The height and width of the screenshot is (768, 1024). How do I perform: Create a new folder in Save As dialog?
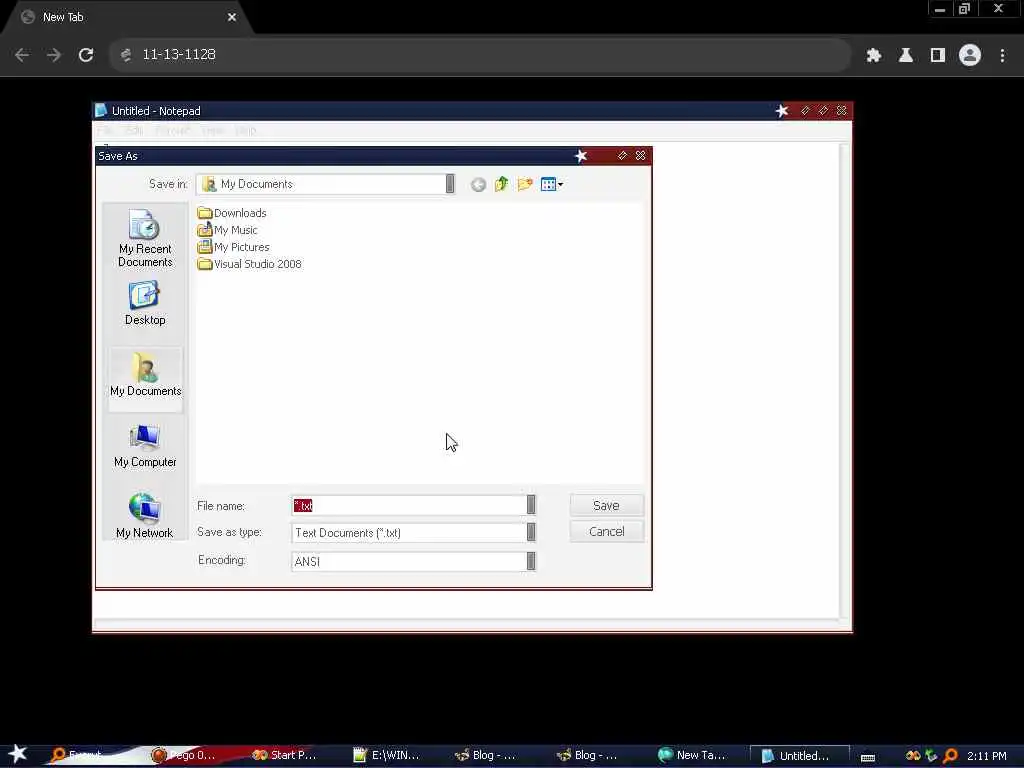(525, 184)
